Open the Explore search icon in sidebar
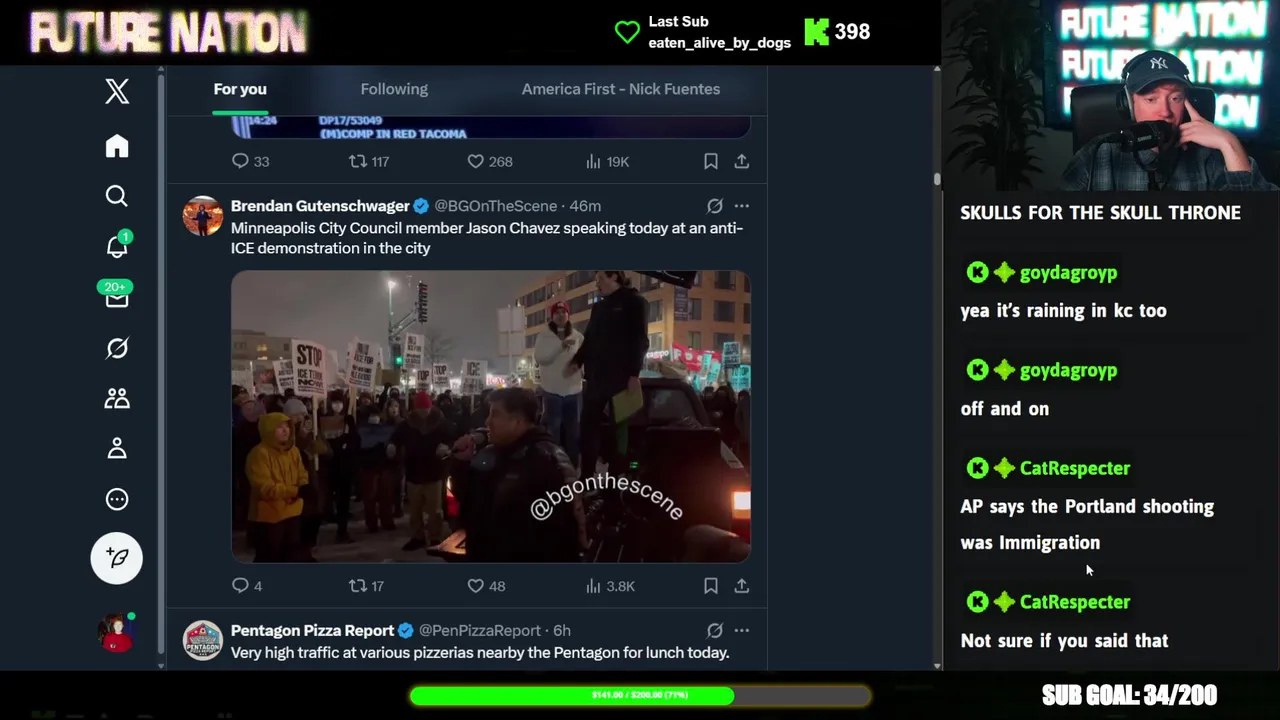 pos(117,196)
